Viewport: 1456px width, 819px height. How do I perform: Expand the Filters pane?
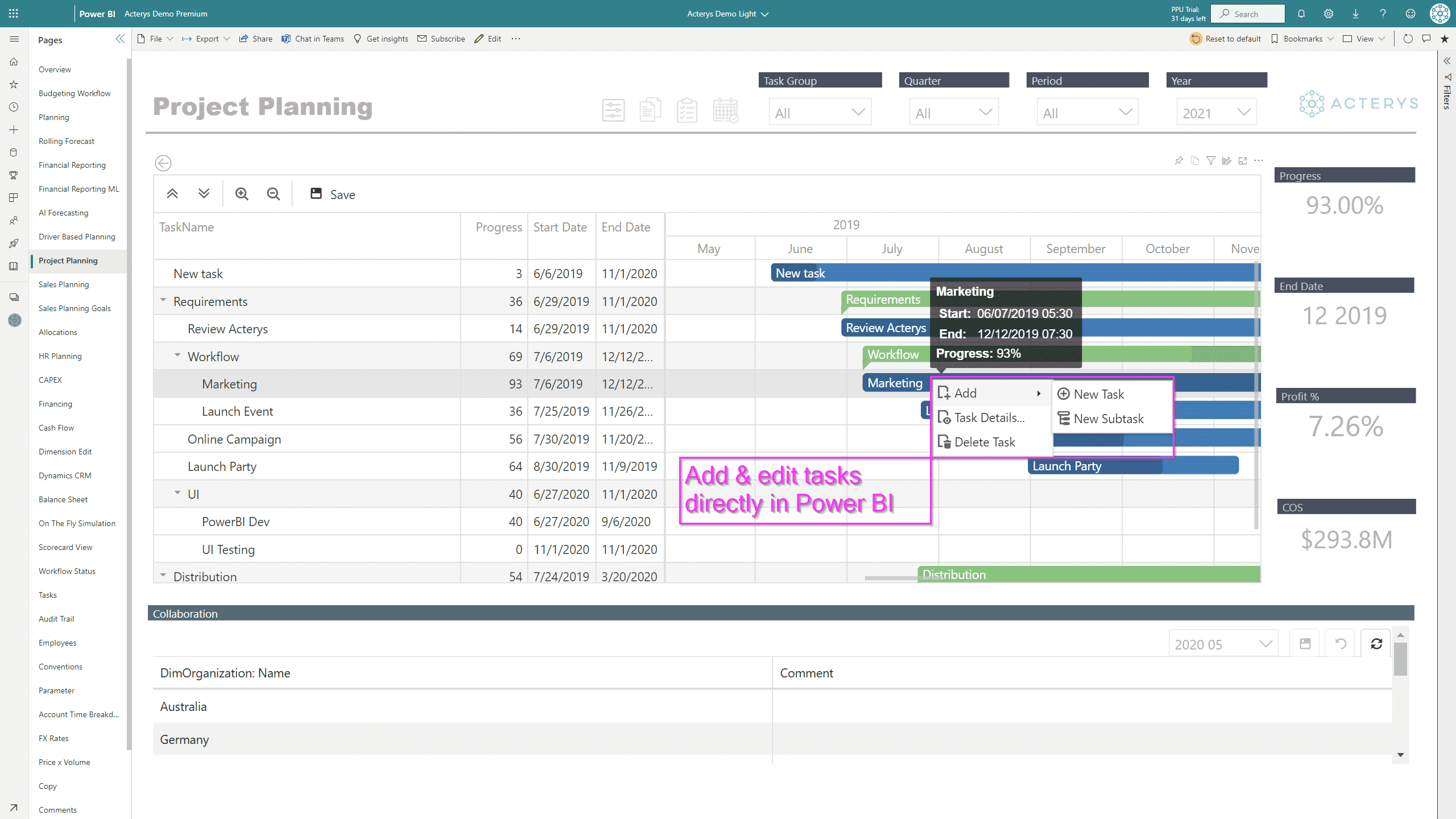click(x=1447, y=61)
